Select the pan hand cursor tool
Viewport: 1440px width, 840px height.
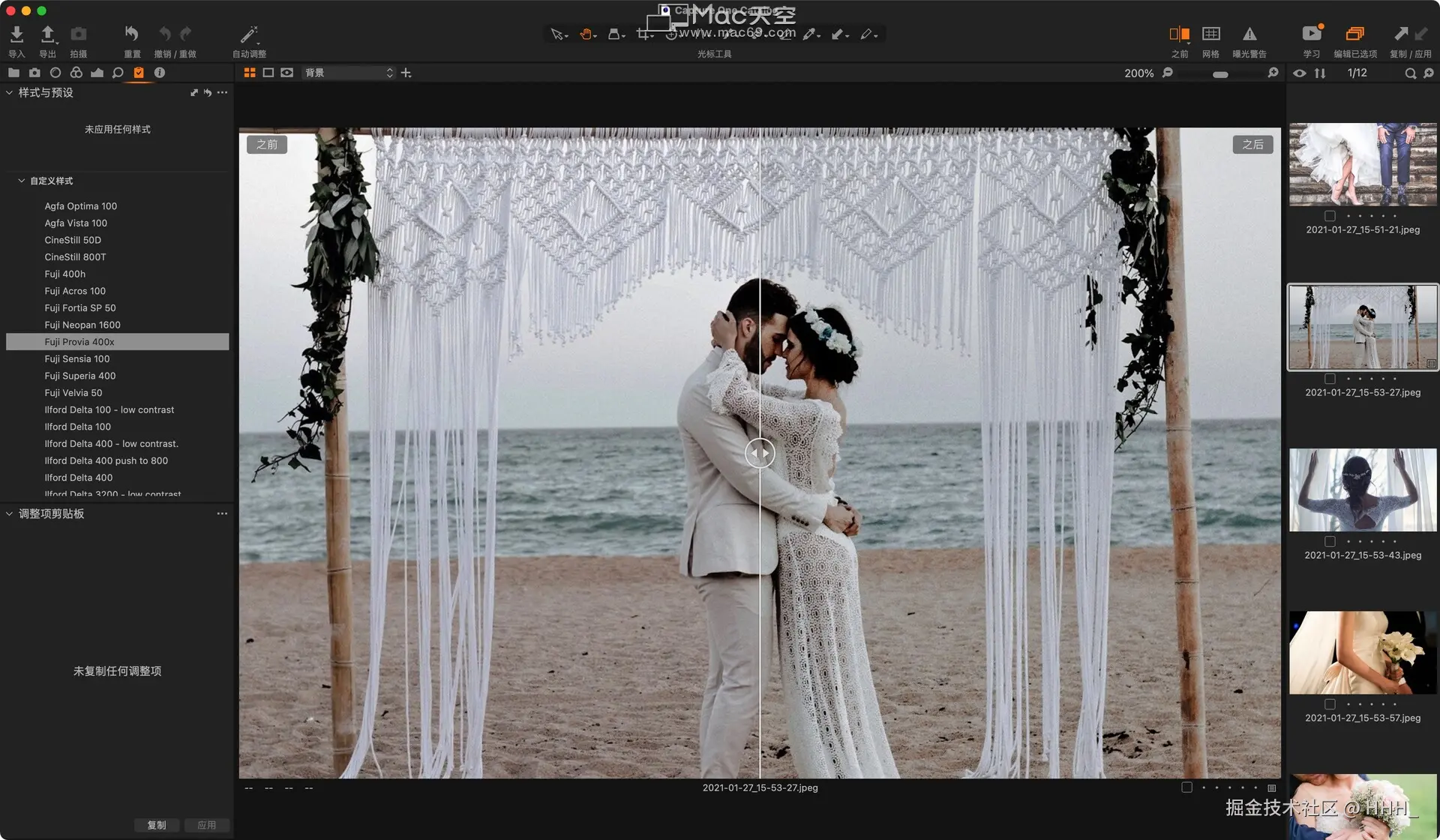(x=586, y=34)
